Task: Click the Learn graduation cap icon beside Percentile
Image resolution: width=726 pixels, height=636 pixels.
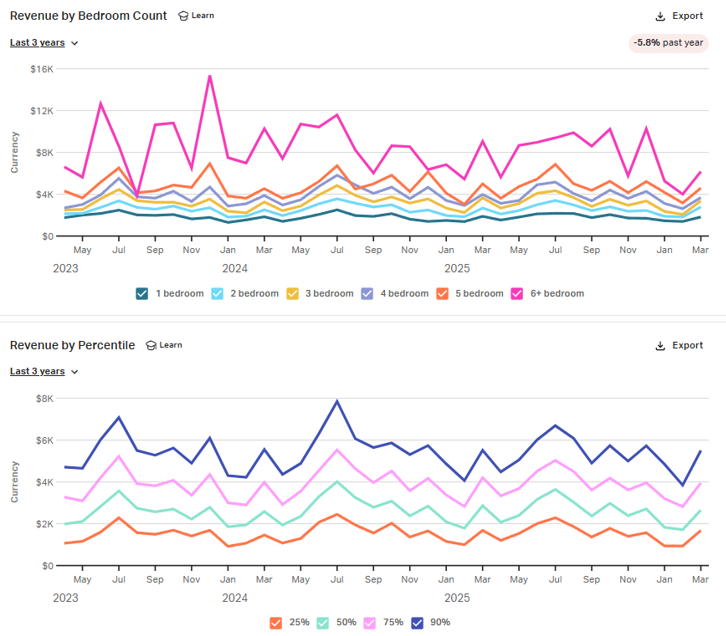Action: [151, 346]
